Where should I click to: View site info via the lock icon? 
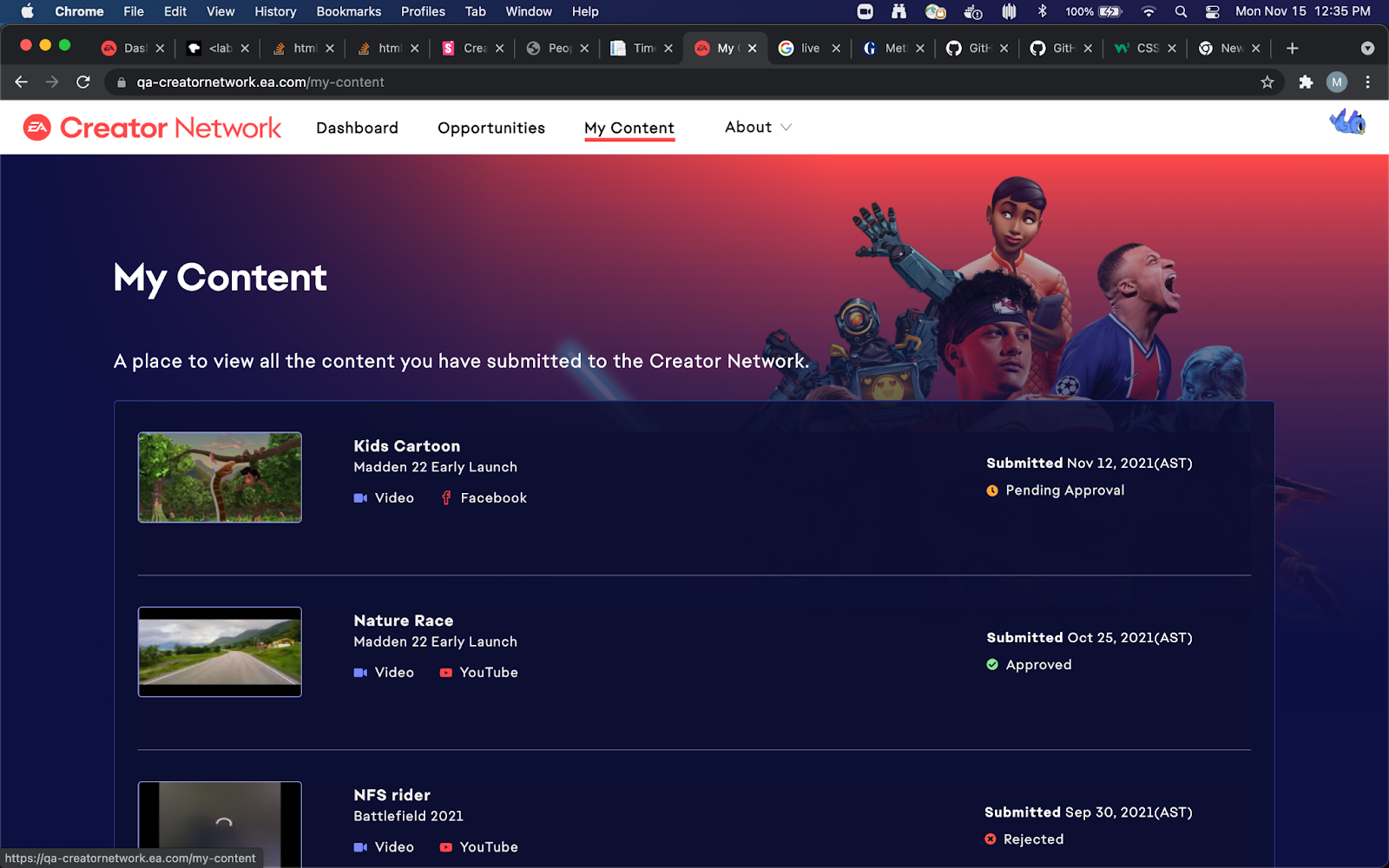click(x=122, y=82)
